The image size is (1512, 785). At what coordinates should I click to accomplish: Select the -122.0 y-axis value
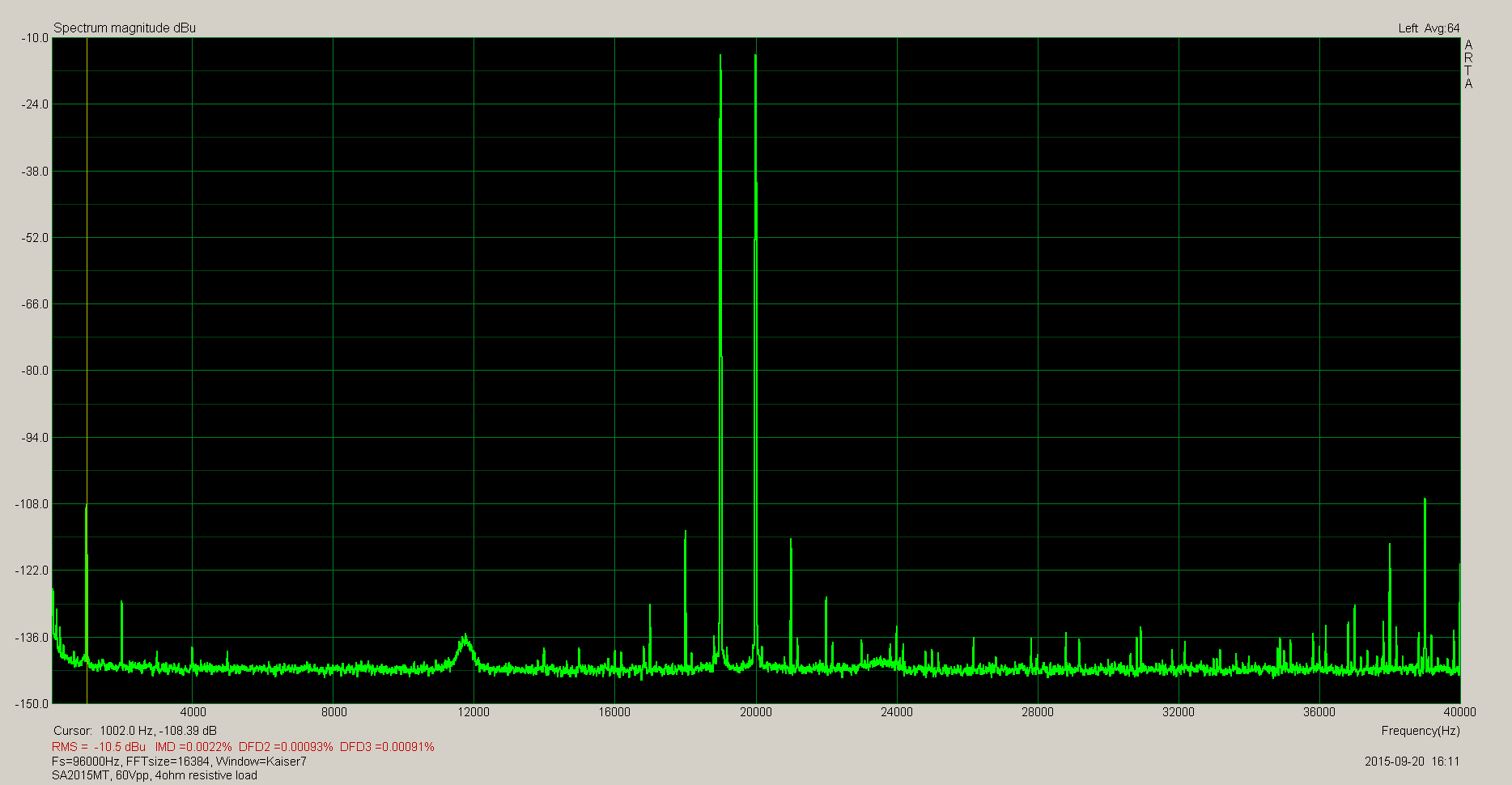32,571
